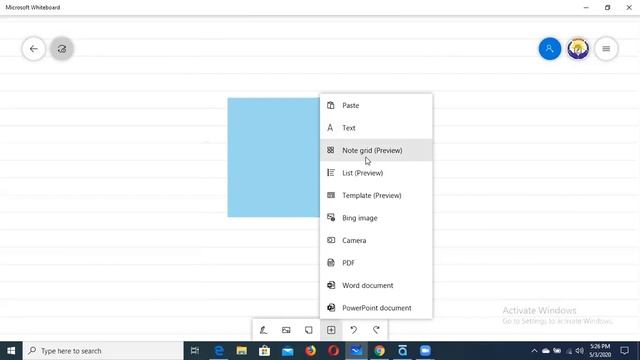The height and width of the screenshot is (360, 640).
Task: Open the Action Center notifications
Action: click(624, 351)
